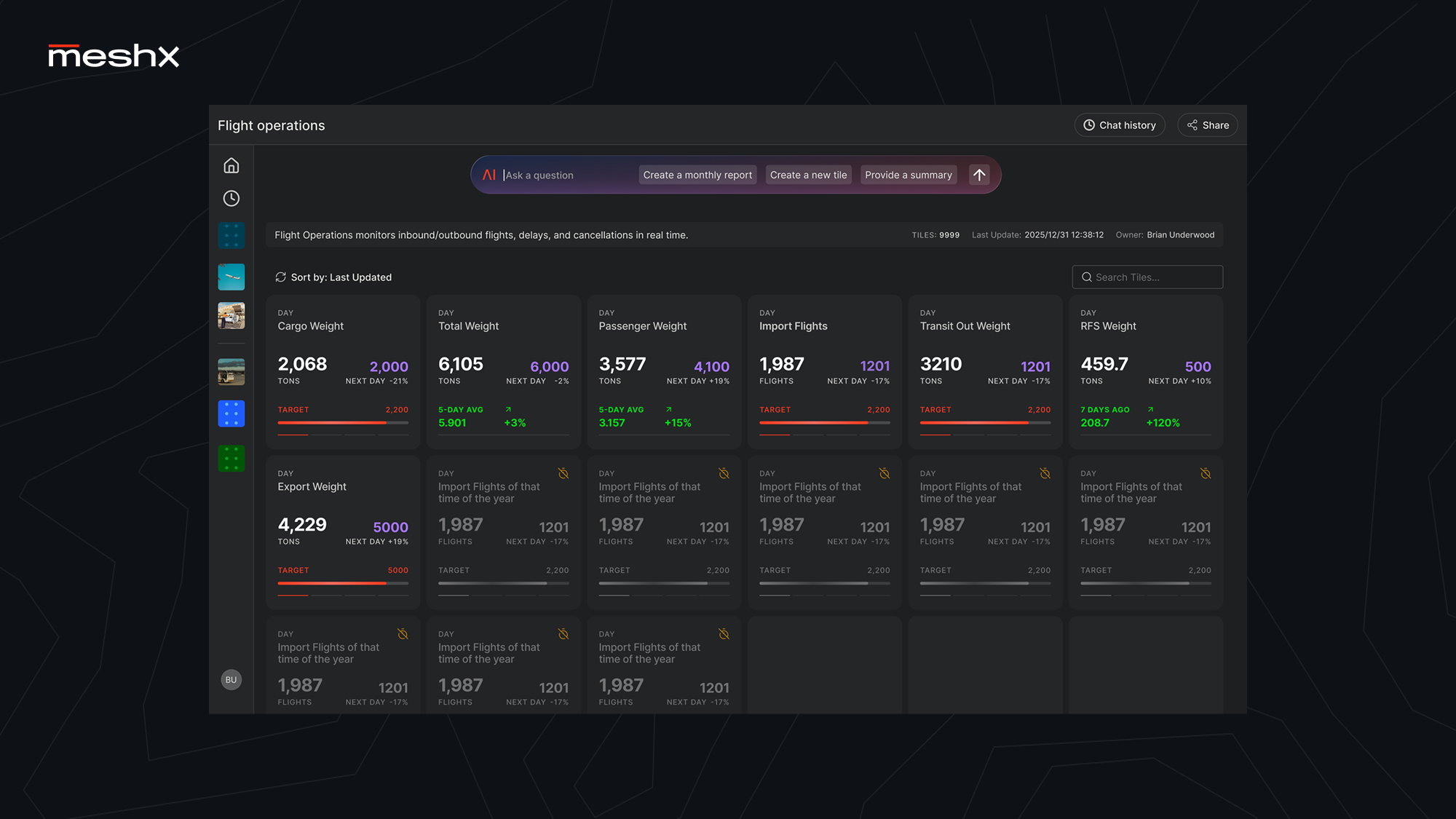Click the AI logo in question bar

pyautogui.click(x=489, y=175)
